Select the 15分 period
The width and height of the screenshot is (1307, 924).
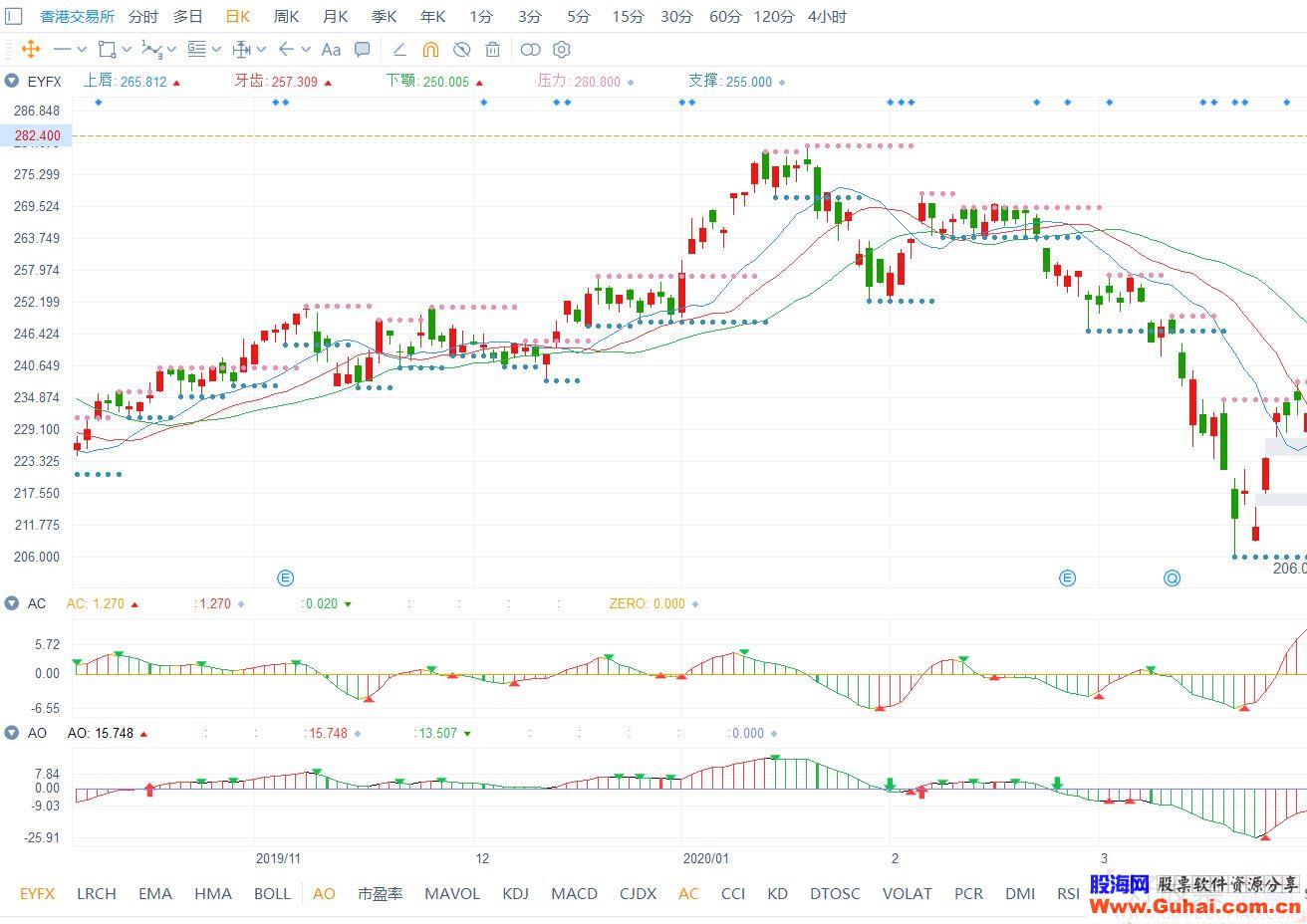tap(628, 16)
